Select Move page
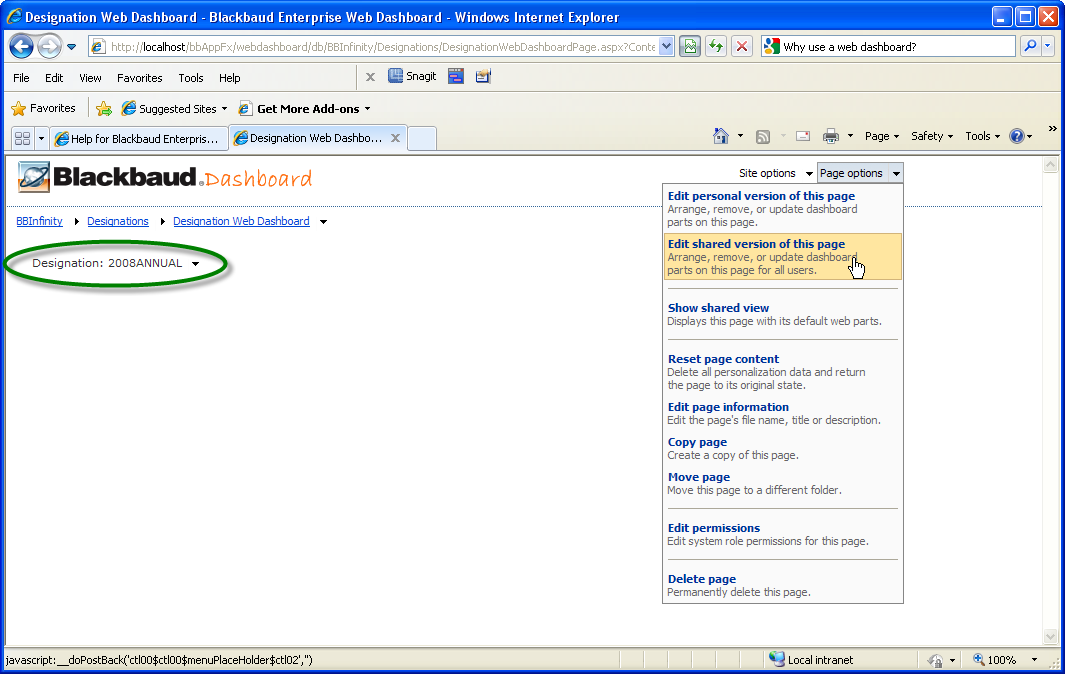Screen dimensions: 1065x674 782,483
